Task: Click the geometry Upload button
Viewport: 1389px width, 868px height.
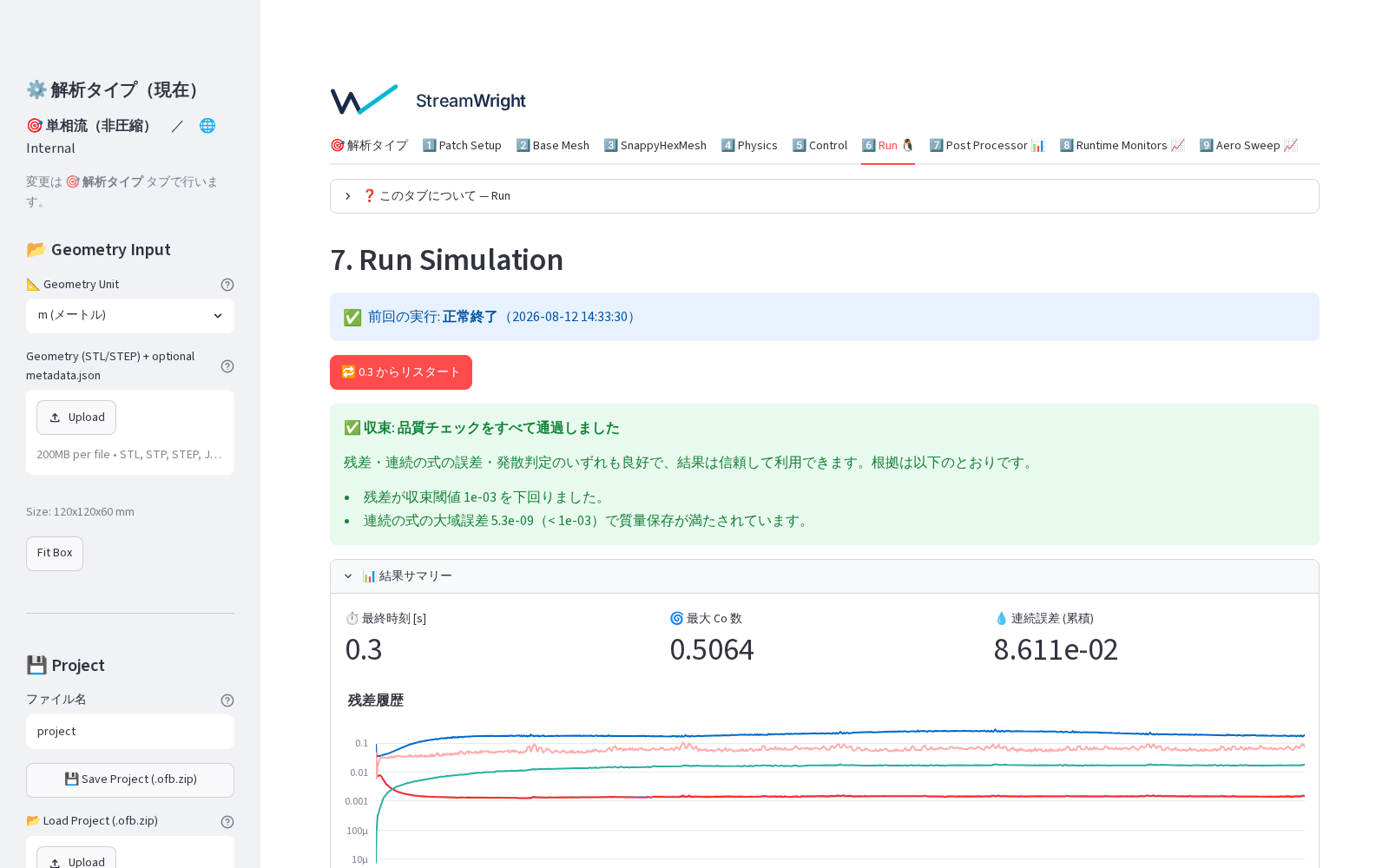Action: point(76,418)
